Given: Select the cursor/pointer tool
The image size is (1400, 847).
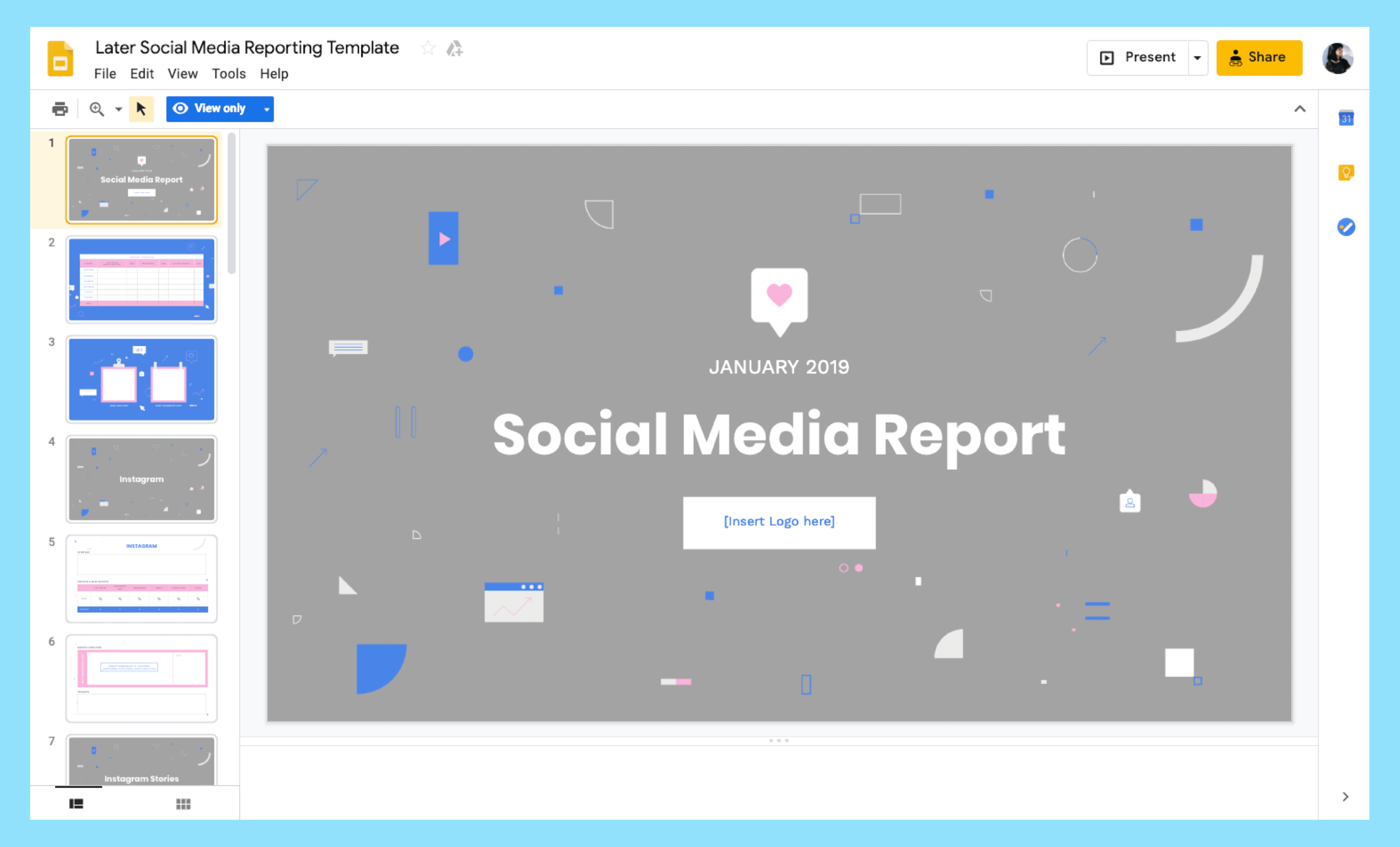Looking at the screenshot, I should click(142, 108).
